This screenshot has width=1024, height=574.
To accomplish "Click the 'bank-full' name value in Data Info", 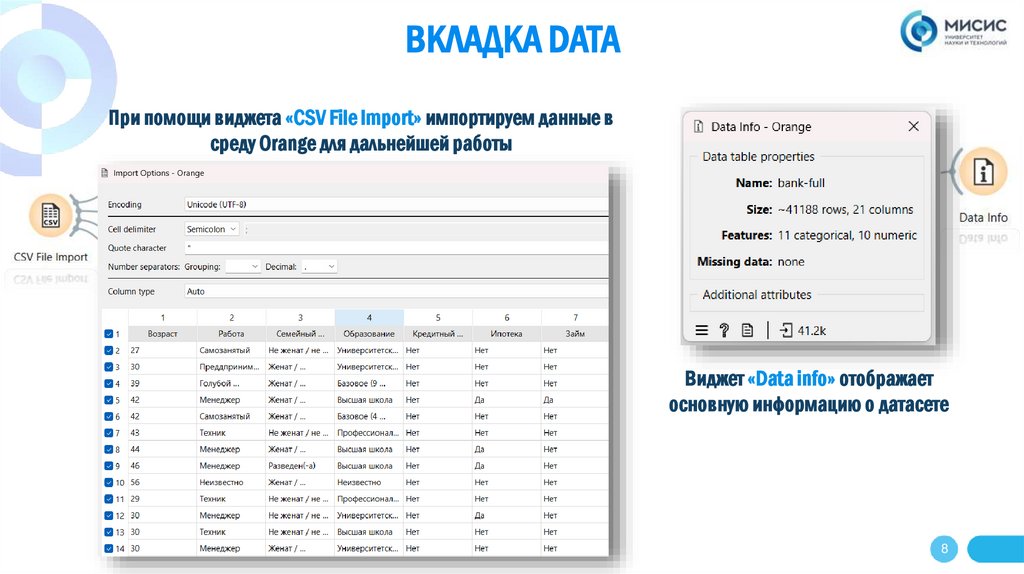I will (801, 183).
